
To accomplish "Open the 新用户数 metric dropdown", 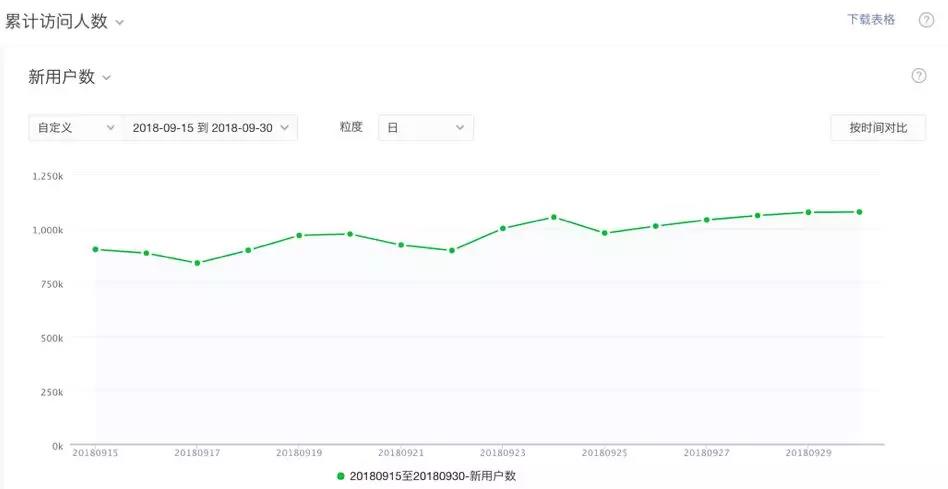I will pyautogui.click(x=70, y=77).
